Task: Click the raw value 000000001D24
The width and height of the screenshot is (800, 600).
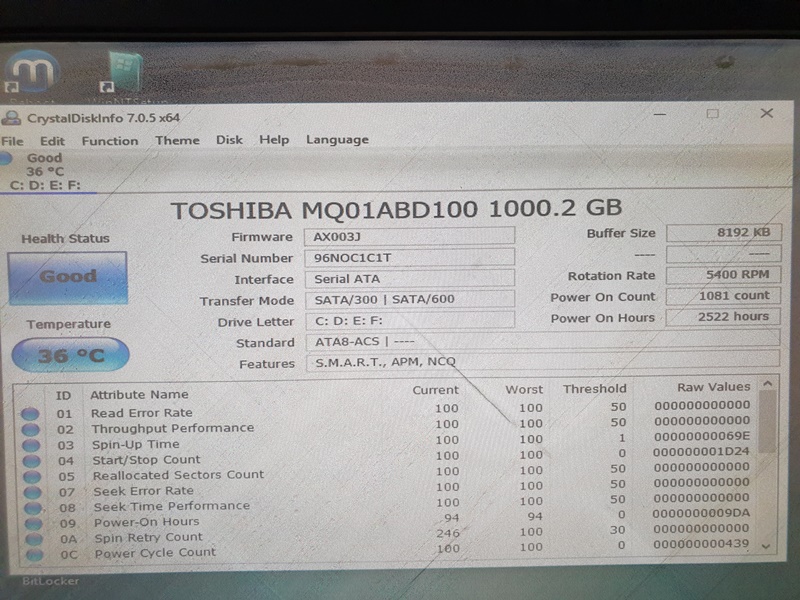Action: 701,452
